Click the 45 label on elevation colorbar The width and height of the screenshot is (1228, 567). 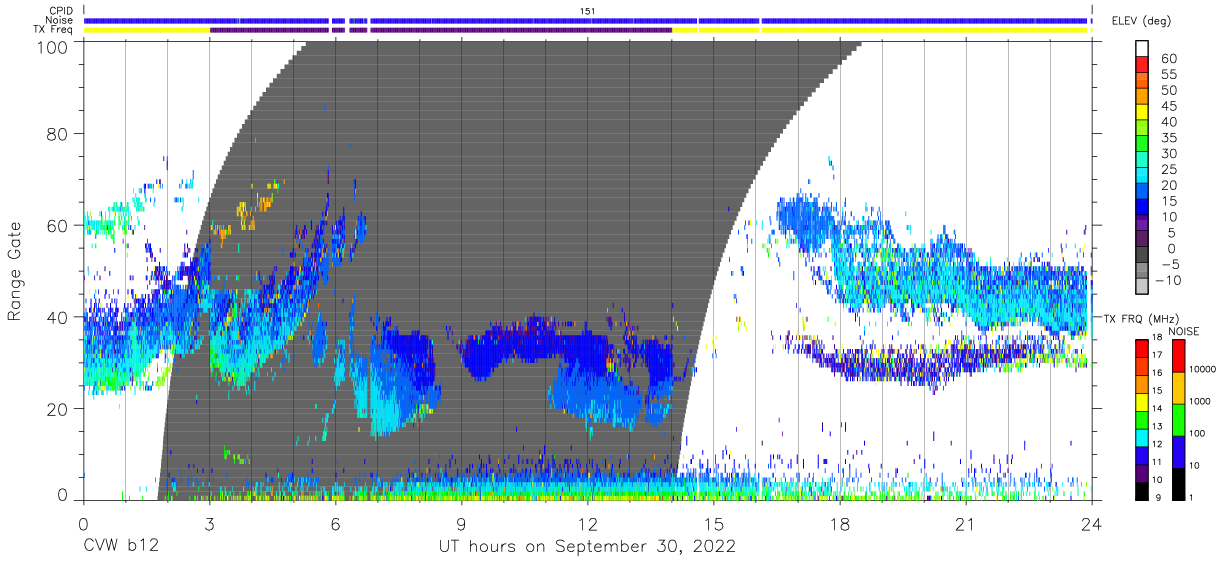(x=1168, y=106)
